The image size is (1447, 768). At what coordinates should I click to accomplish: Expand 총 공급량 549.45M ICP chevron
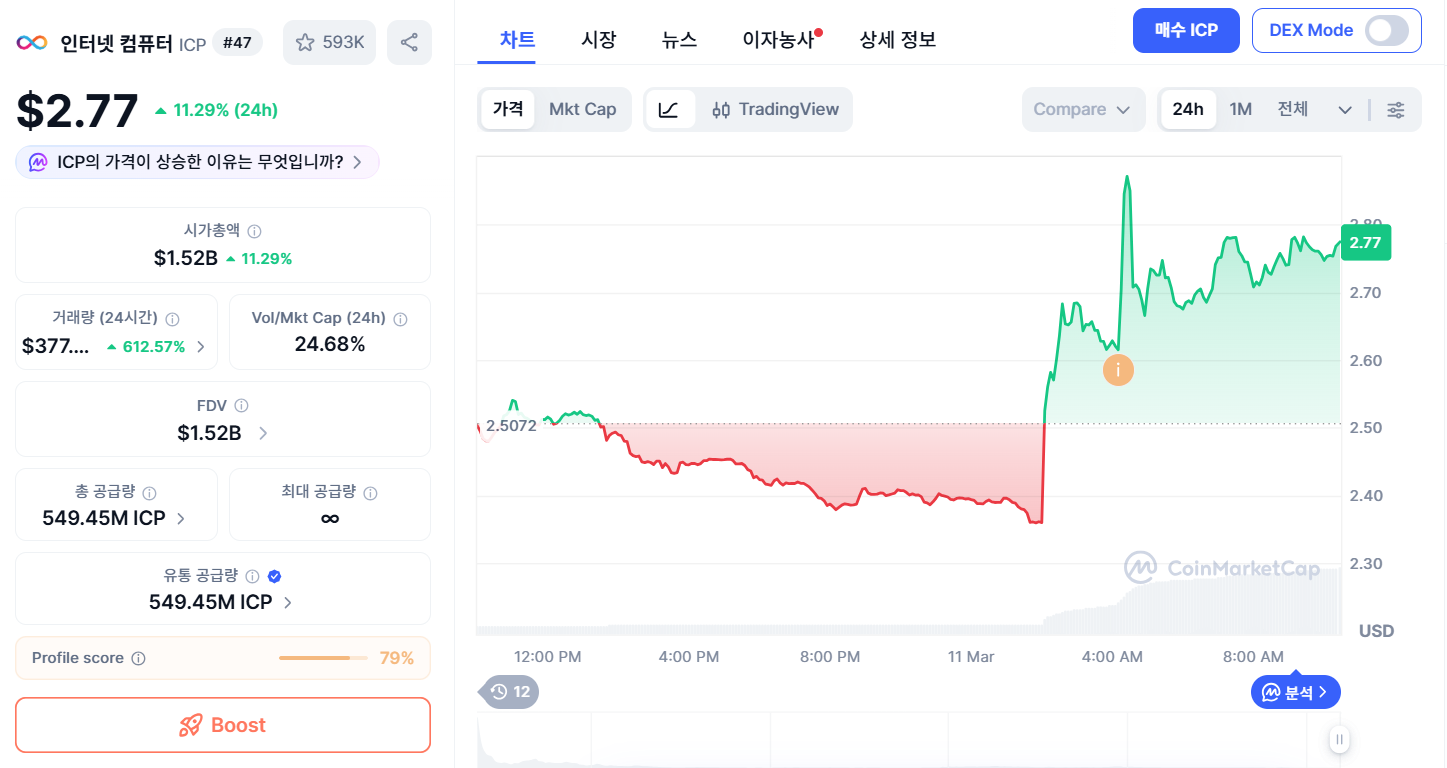click(181, 518)
